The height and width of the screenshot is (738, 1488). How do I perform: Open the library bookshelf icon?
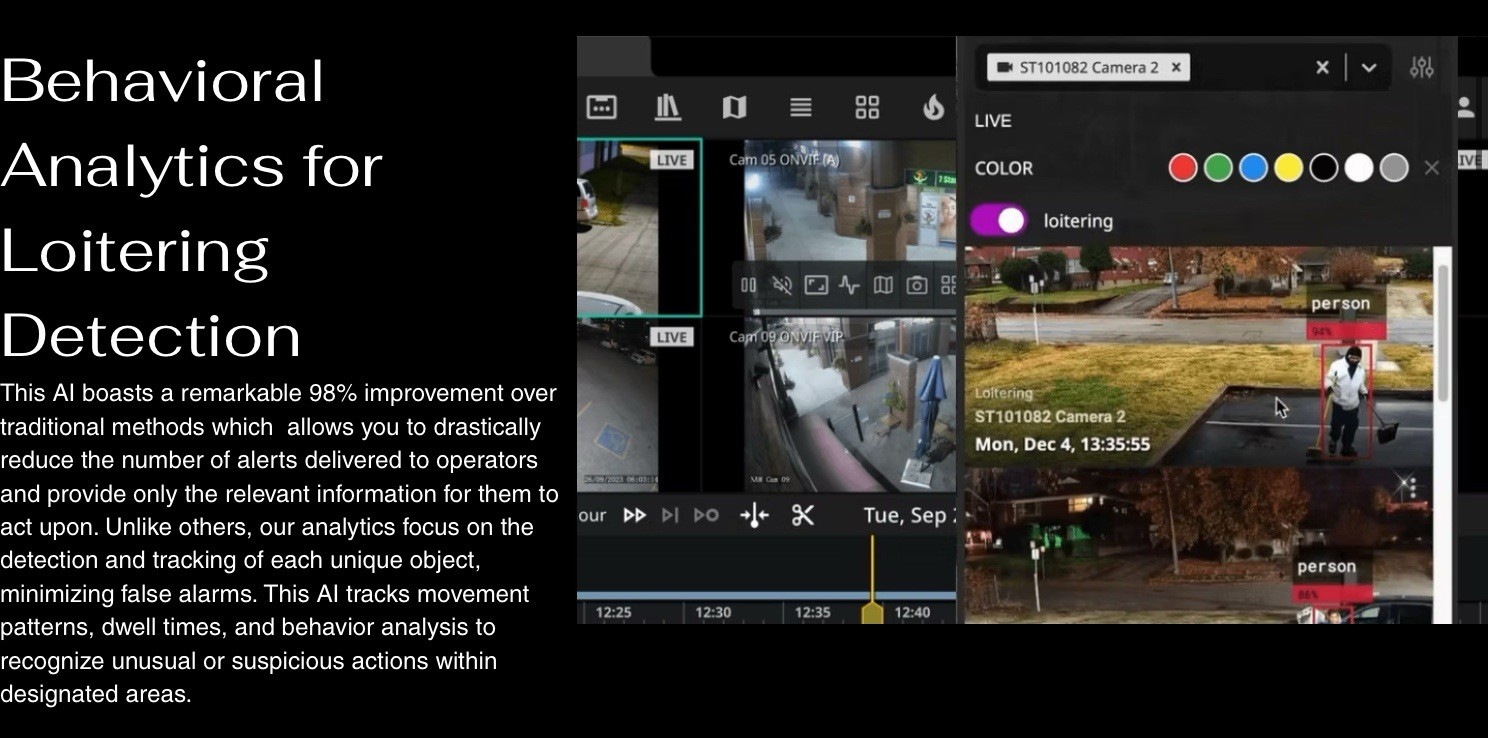667,107
